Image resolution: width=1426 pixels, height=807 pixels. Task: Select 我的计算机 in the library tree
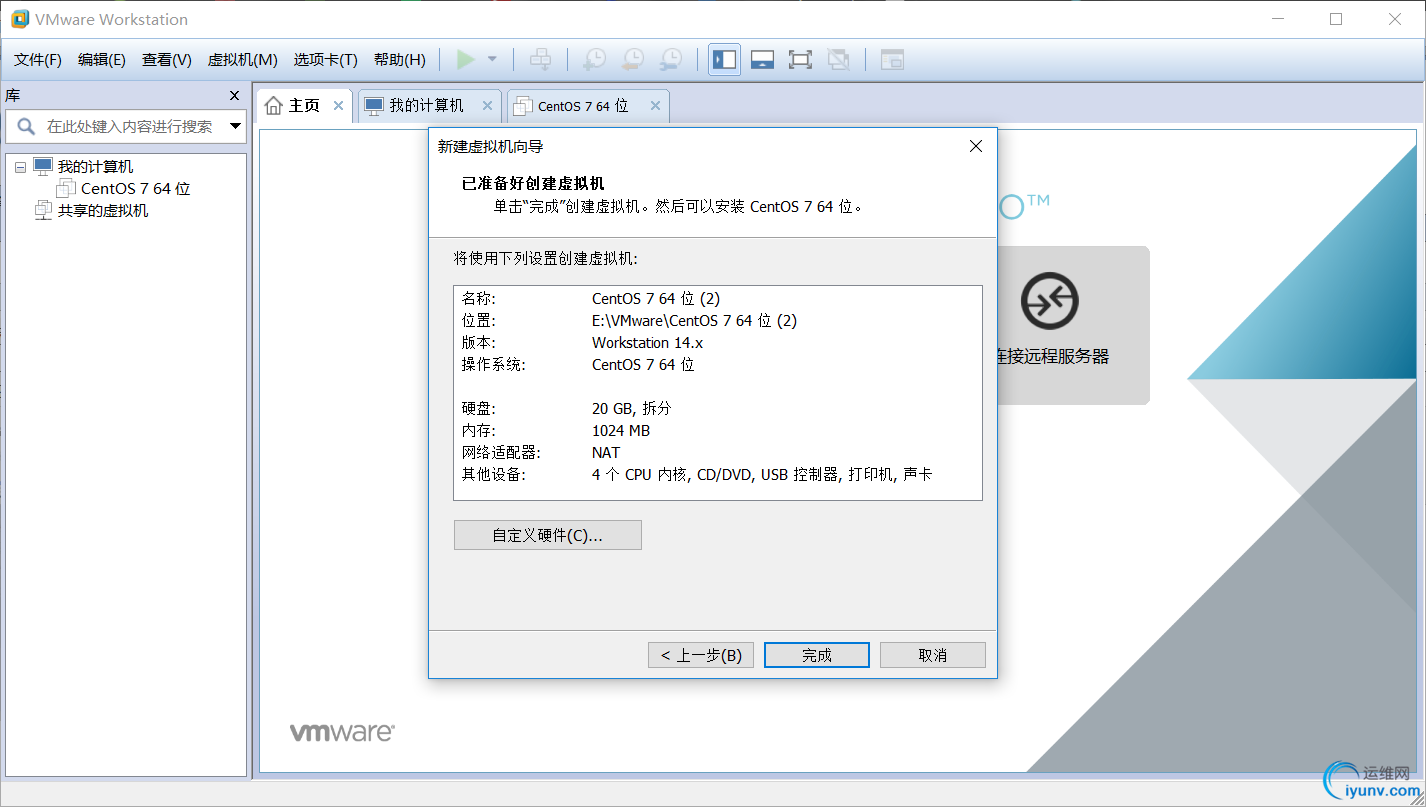(x=95, y=167)
